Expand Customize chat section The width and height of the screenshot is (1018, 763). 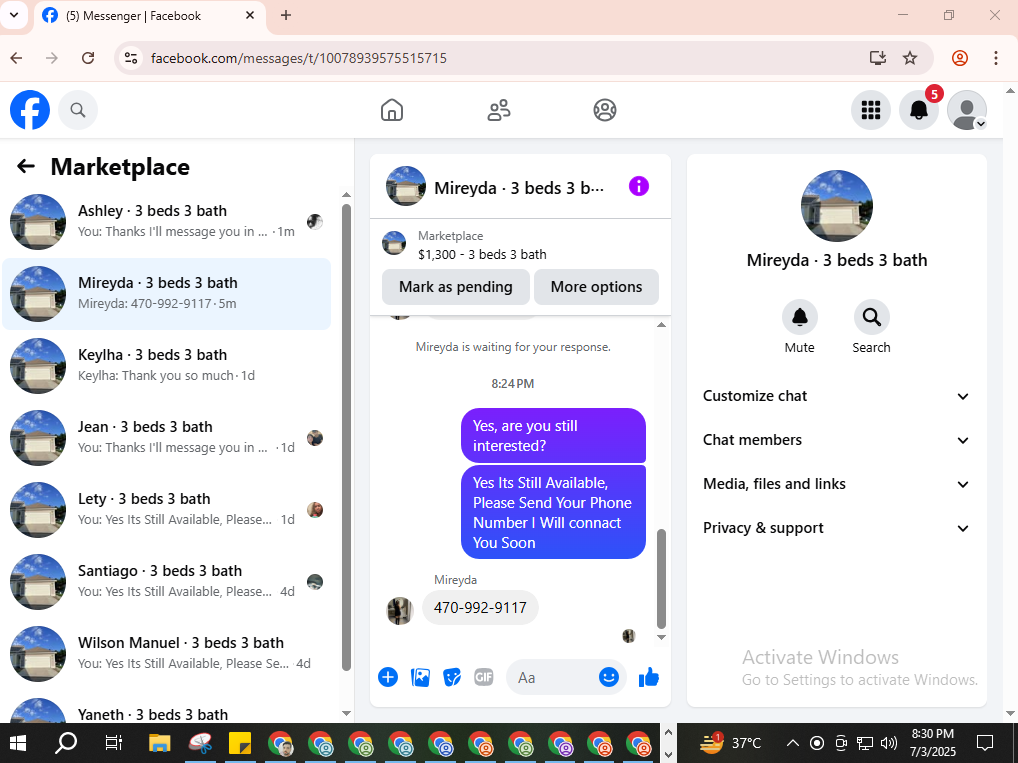pyautogui.click(x=836, y=396)
